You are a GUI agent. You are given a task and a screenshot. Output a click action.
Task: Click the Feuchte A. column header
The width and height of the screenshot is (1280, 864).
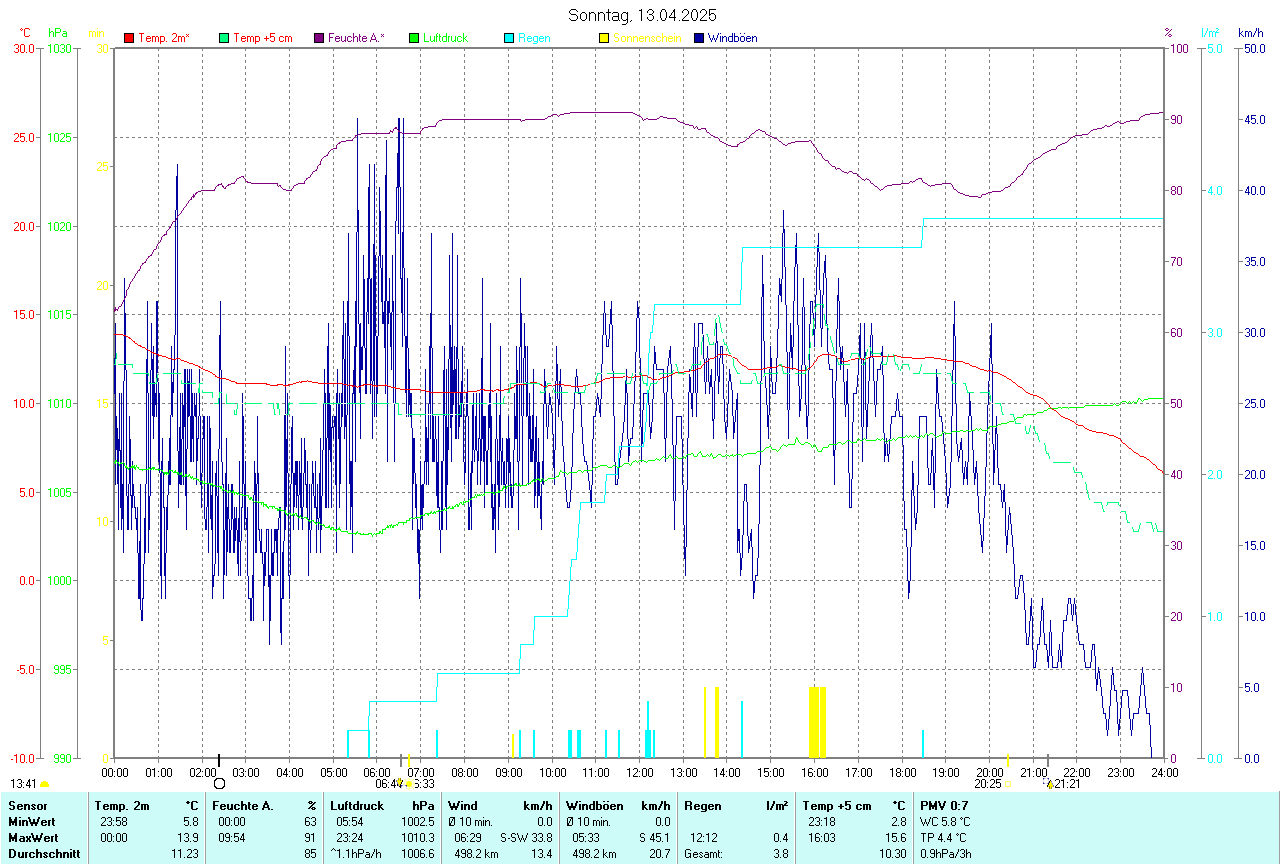(x=243, y=806)
